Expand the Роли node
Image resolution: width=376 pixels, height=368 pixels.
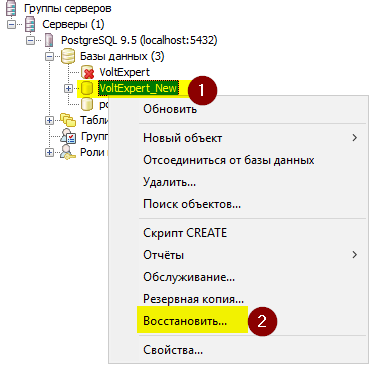(49, 153)
